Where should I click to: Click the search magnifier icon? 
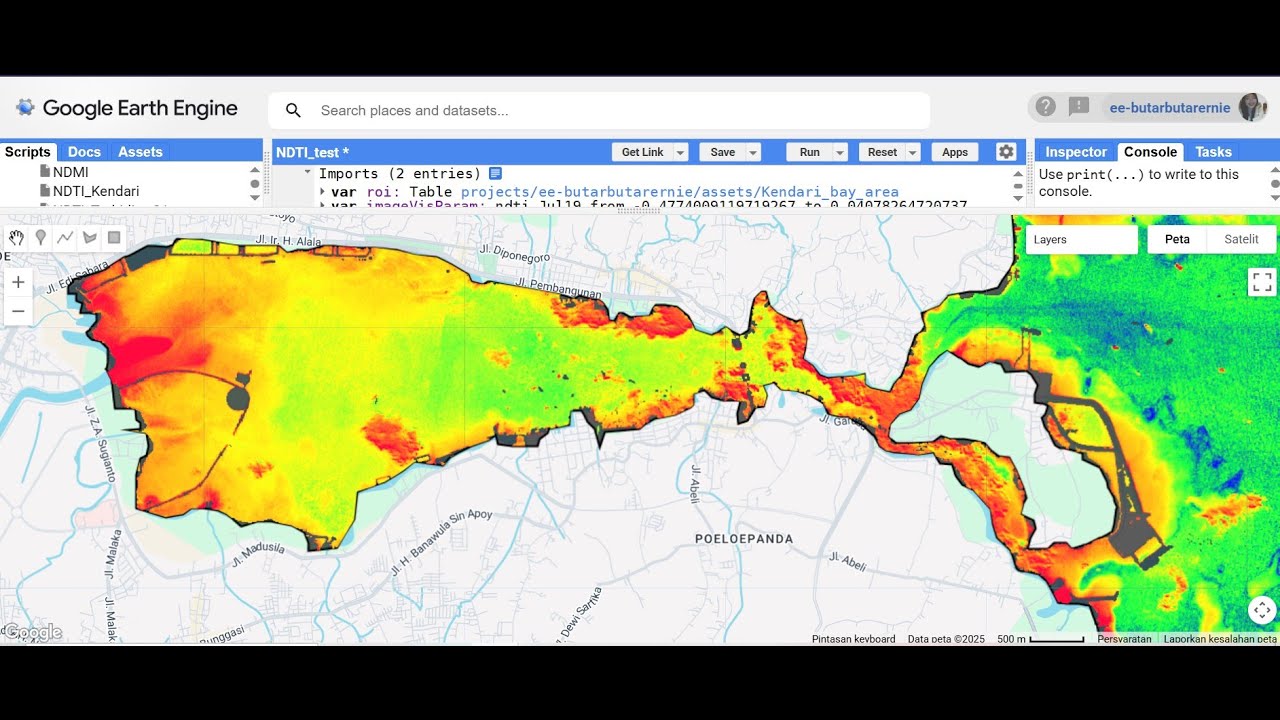click(x=293, y=110)
